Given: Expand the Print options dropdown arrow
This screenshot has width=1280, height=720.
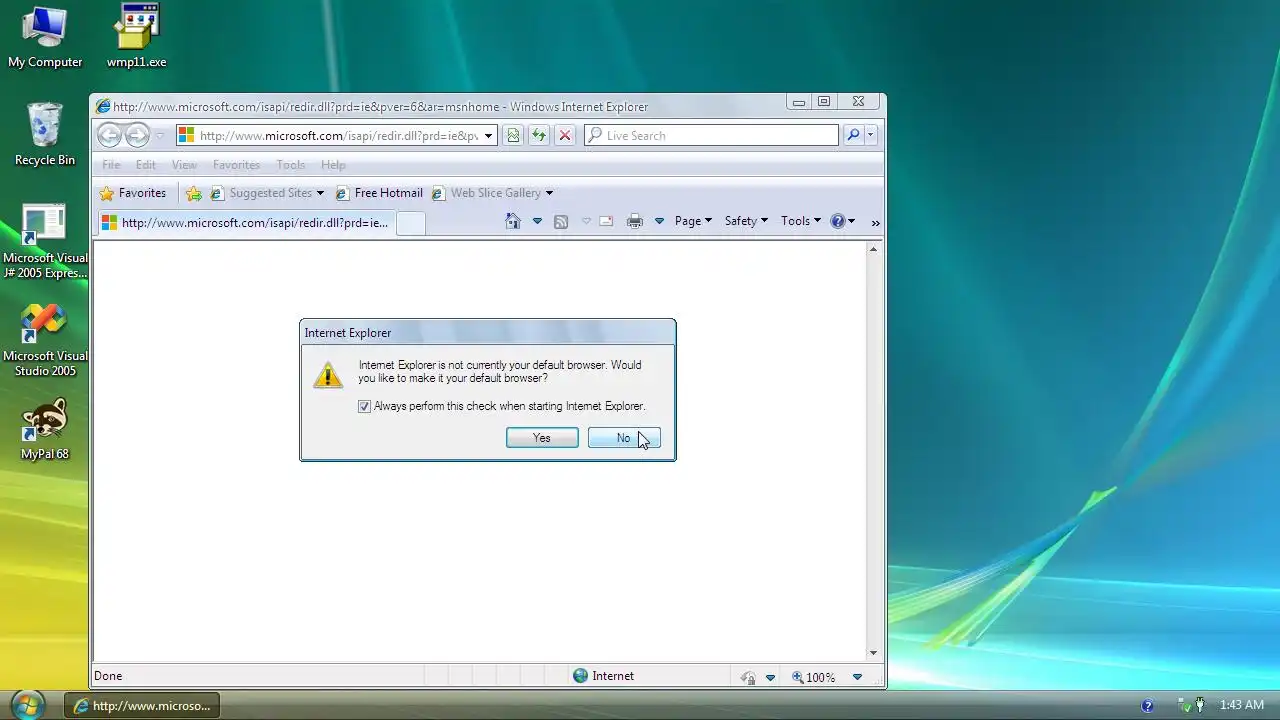Looking at the screenshot, I should (x=659, y=221).
